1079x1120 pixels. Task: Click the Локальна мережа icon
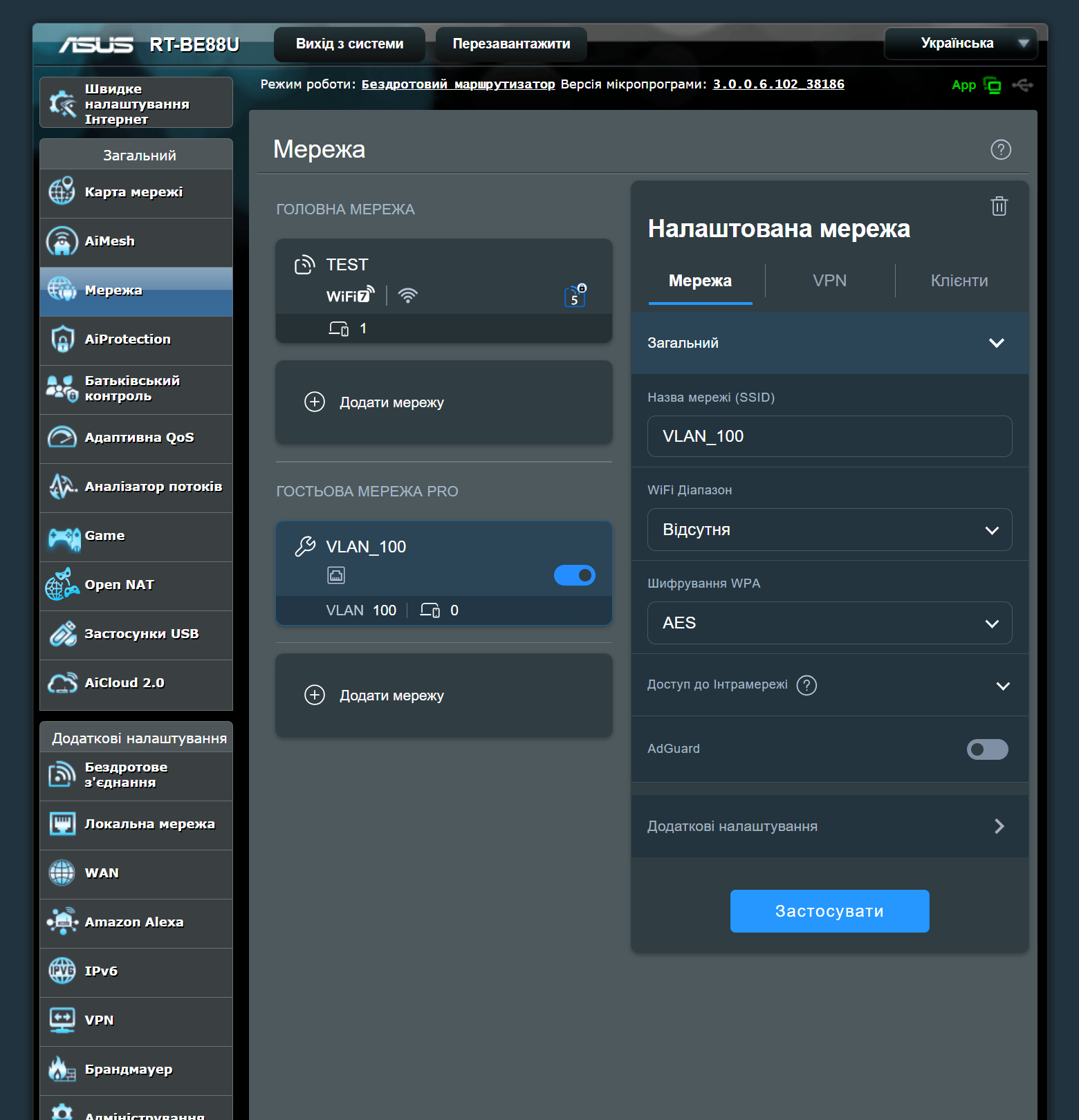point(62,823)
